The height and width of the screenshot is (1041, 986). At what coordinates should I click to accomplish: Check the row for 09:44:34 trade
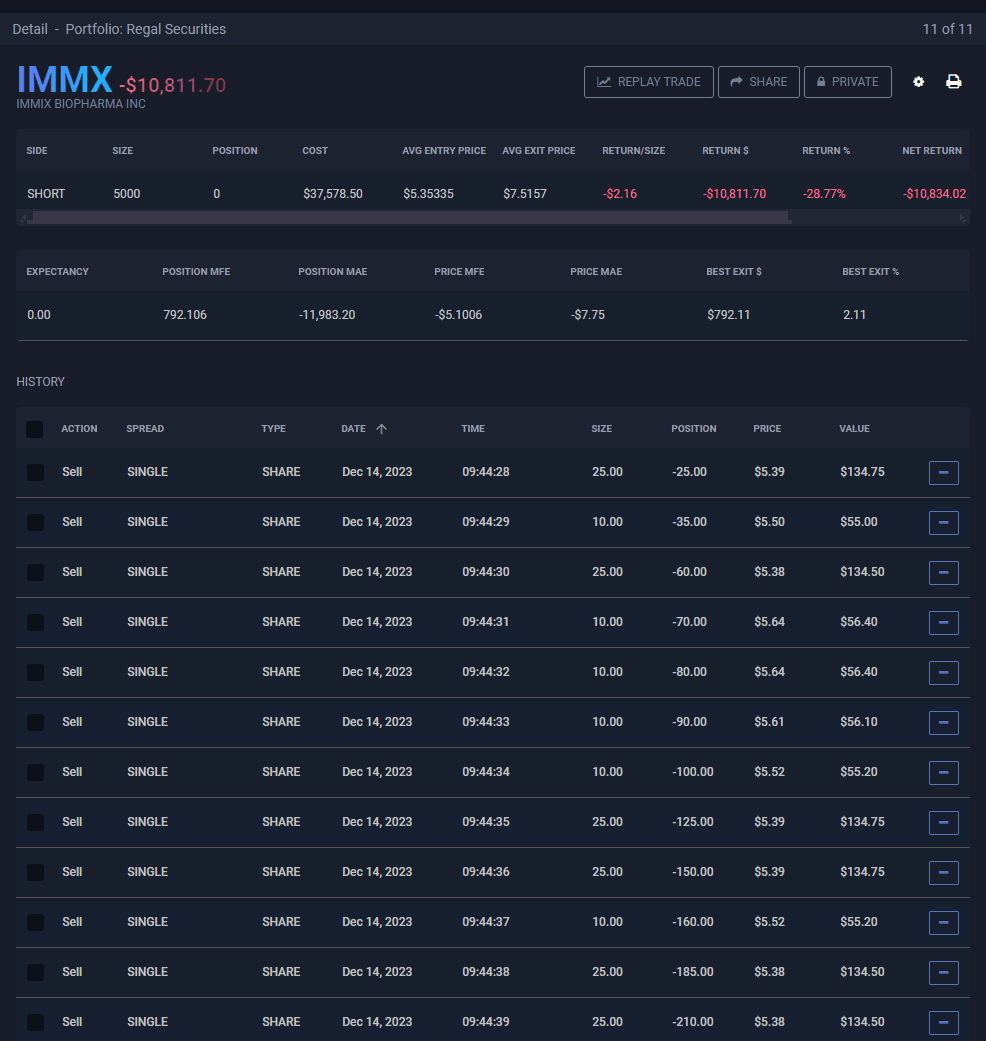click(x=35, y=772)
